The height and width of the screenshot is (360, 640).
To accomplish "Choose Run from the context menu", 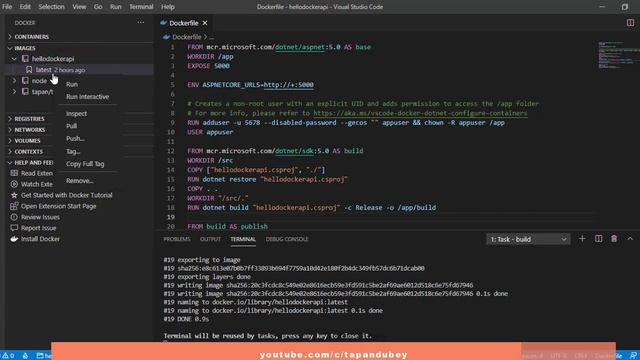I will 72,84.
